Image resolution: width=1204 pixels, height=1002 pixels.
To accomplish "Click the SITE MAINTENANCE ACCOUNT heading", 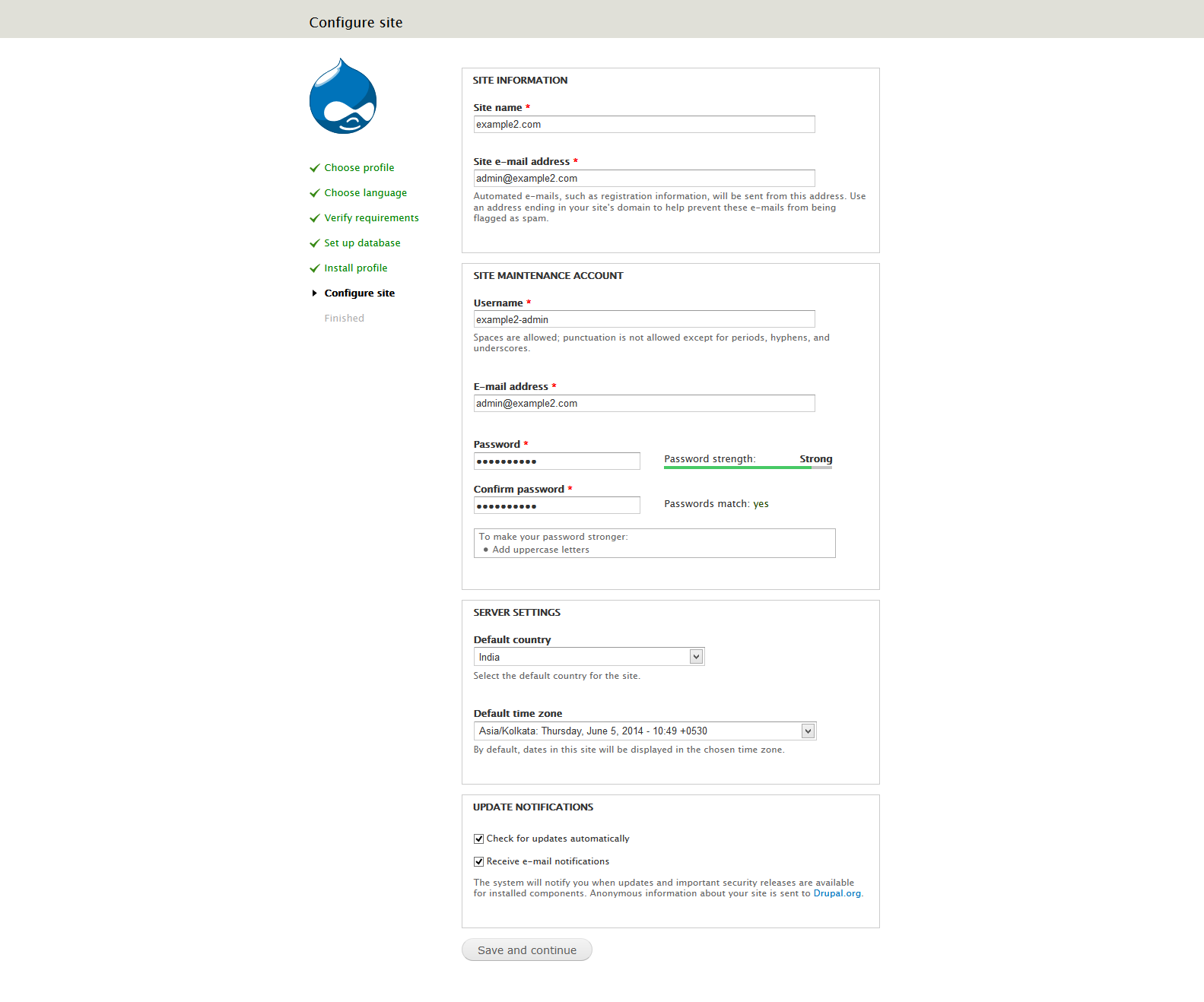I will click(x=548, y=276).
